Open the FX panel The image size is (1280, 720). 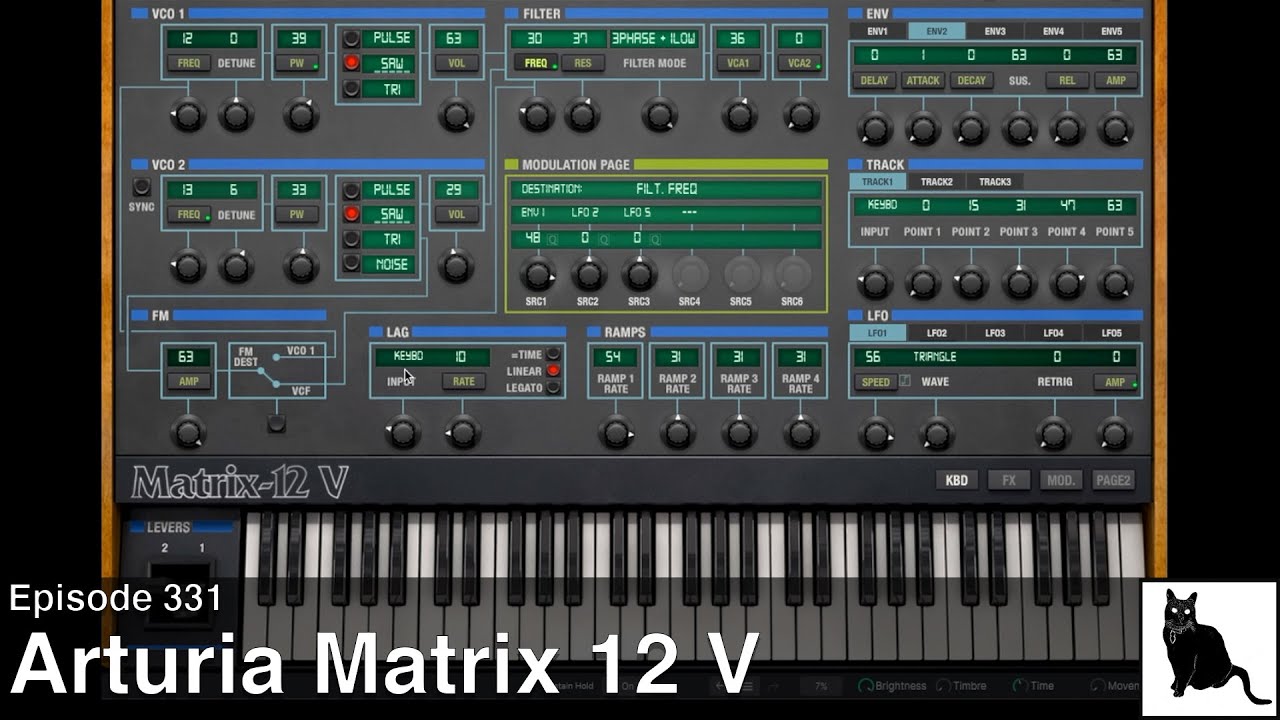pyautogui.click(x=1009, y=480)
